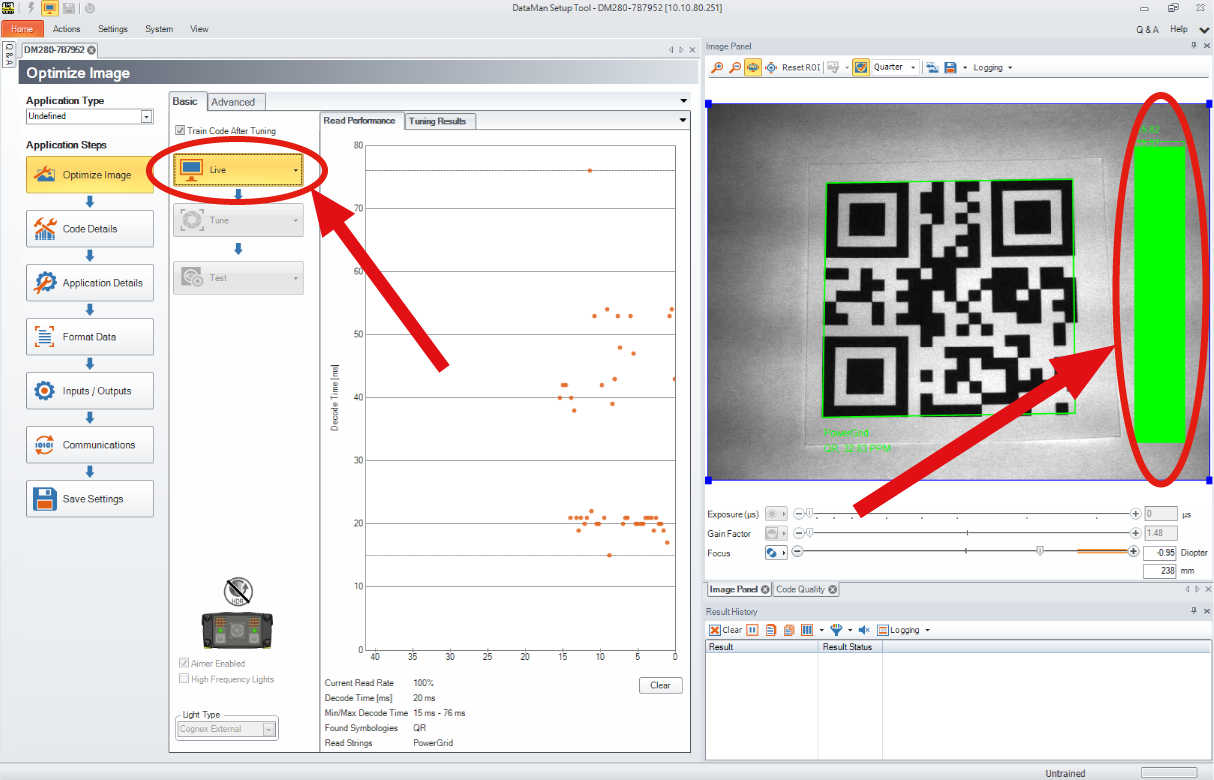Close the Code Quality tab
The height and width of the screenshot is (780, 1214).
(832, 590)
